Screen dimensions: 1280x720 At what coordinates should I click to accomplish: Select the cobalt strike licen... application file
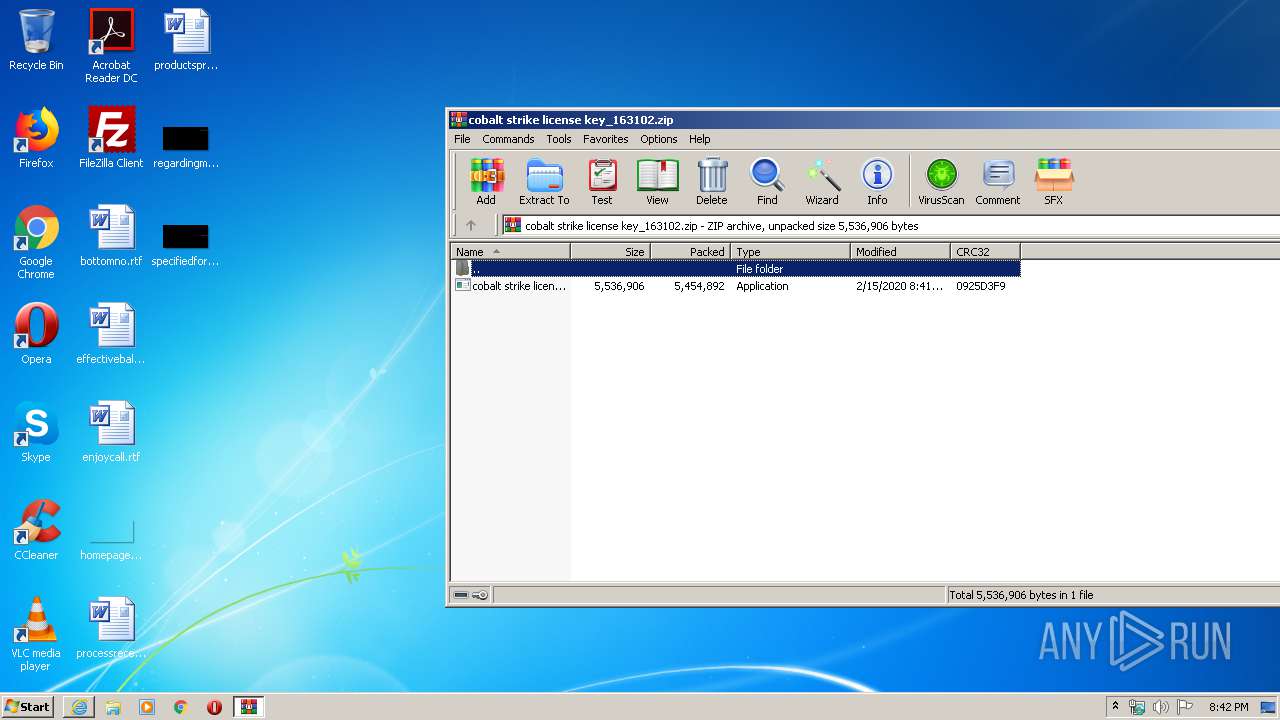(x=511, y=286)
